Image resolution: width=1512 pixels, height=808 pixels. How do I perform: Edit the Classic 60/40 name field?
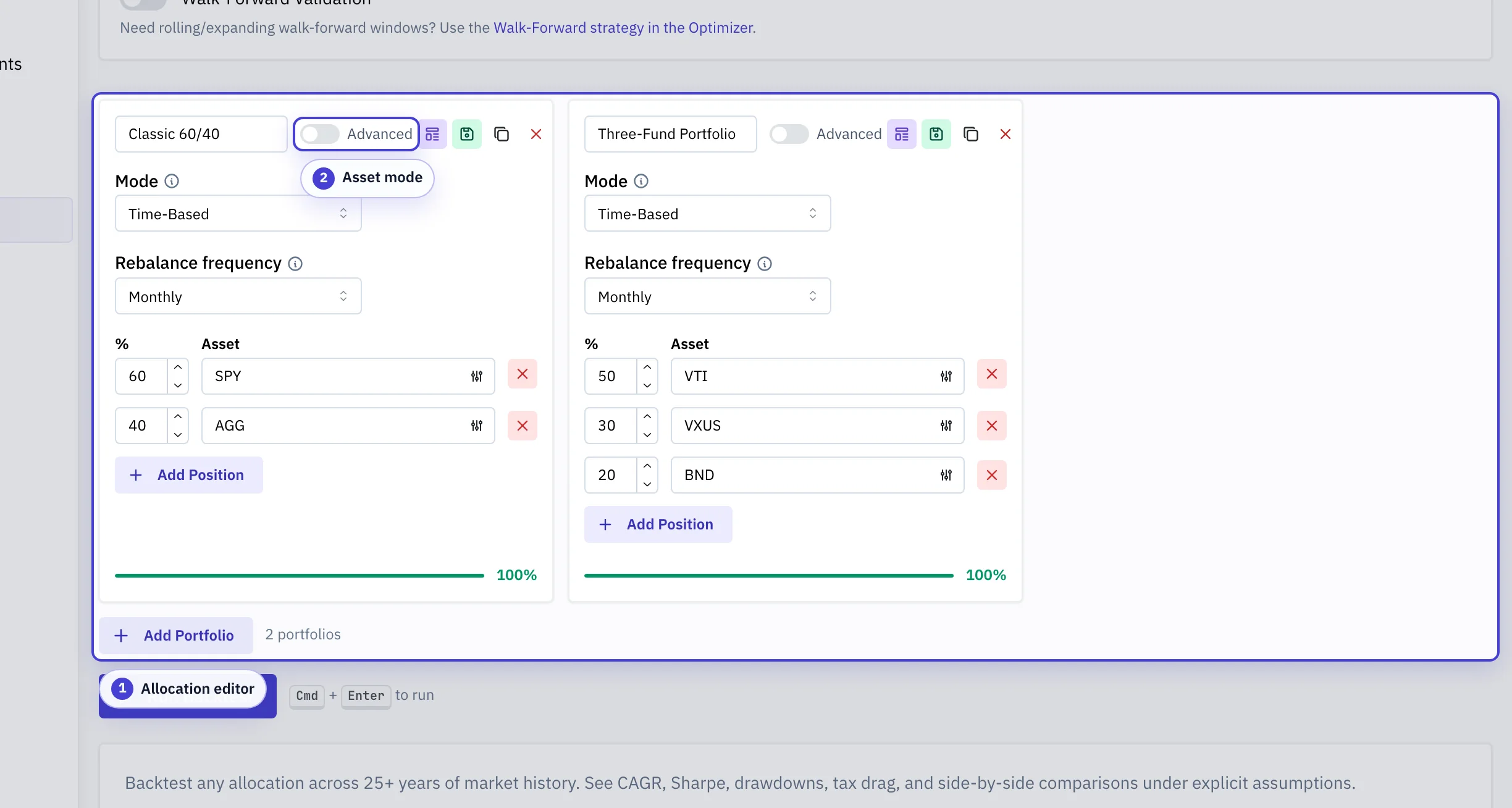pyautogui.click(x=201, y=134)
